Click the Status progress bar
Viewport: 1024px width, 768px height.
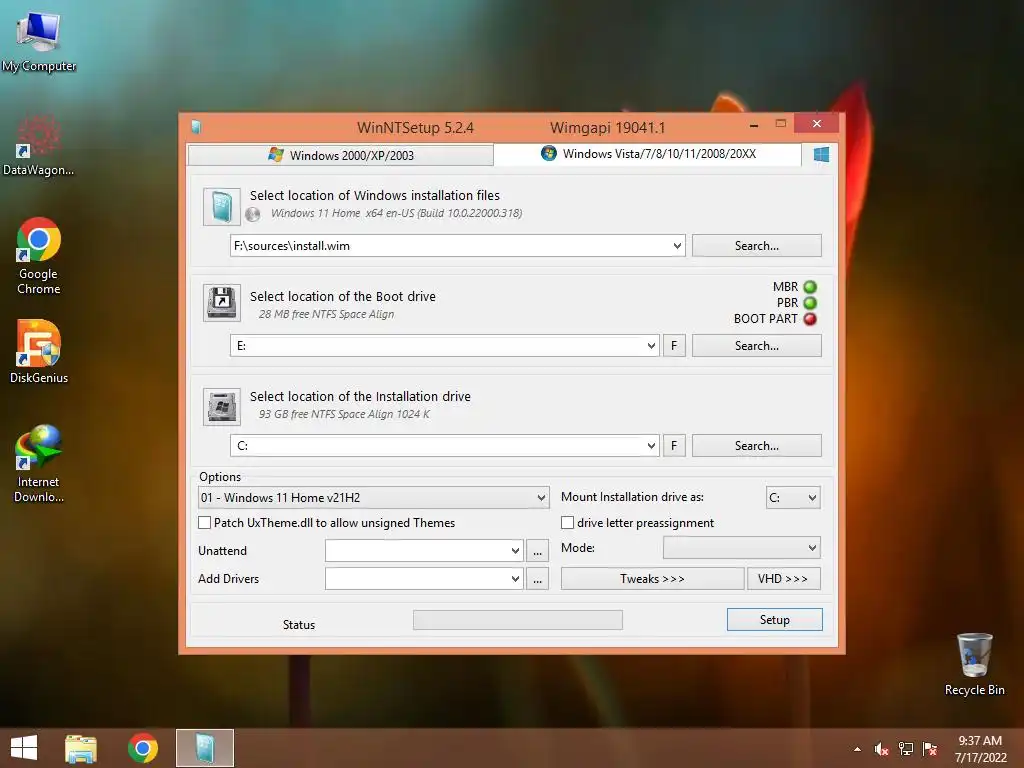(x=517, y=620)
